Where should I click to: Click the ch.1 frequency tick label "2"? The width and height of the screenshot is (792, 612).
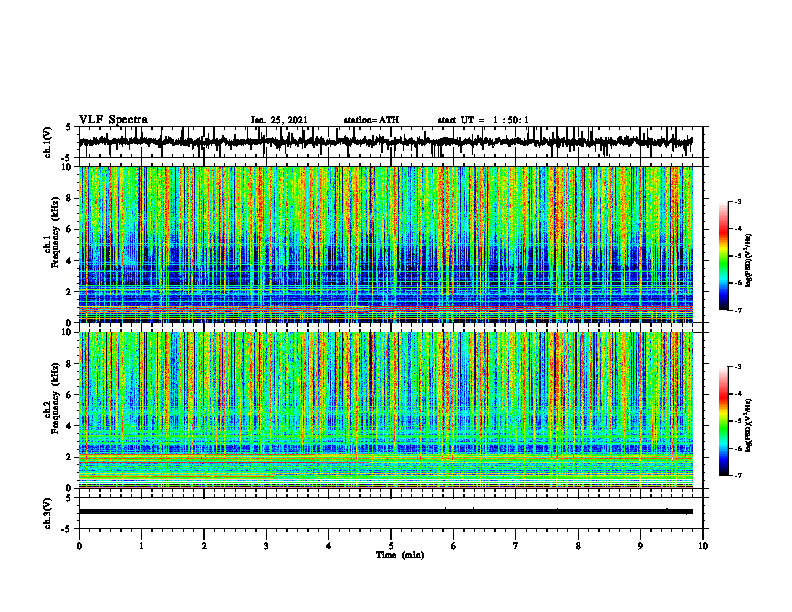click(70, 291)
